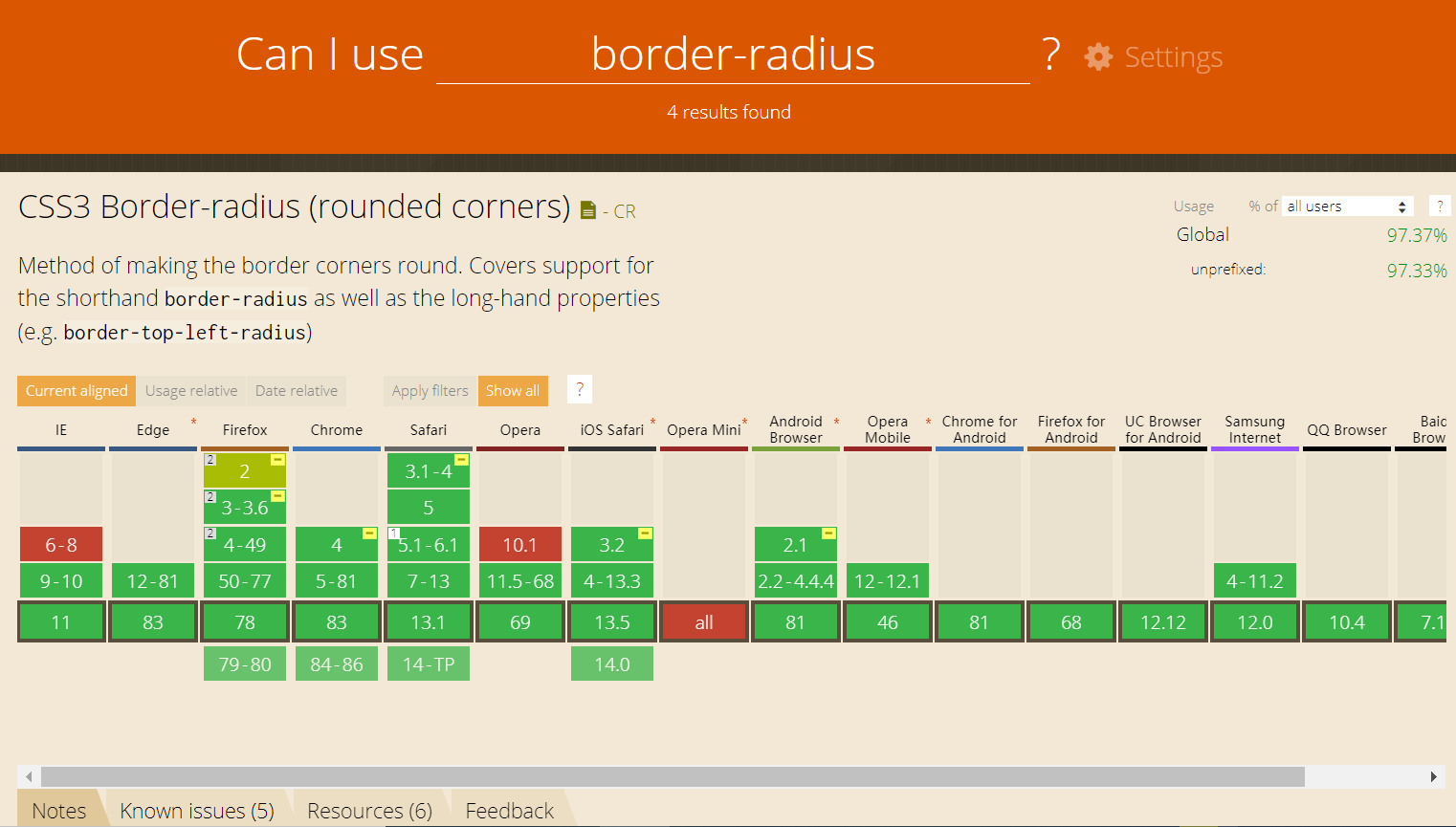Select the Opera 11.5-68 version cell
The image size is (1456, 827).
[520, 581]
